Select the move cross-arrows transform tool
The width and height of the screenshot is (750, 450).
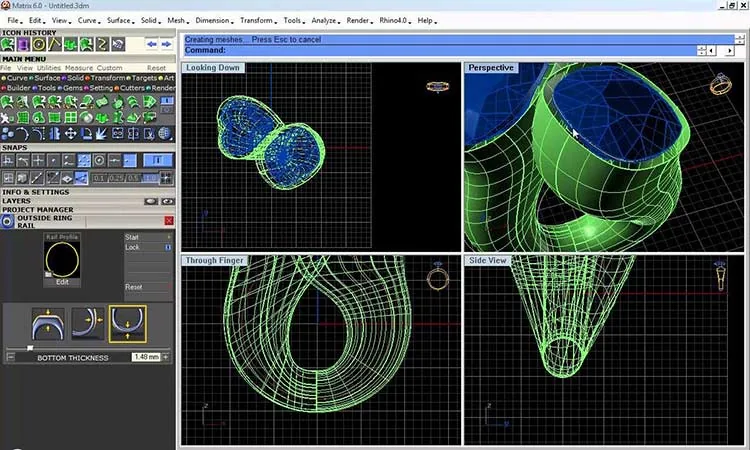70,134
